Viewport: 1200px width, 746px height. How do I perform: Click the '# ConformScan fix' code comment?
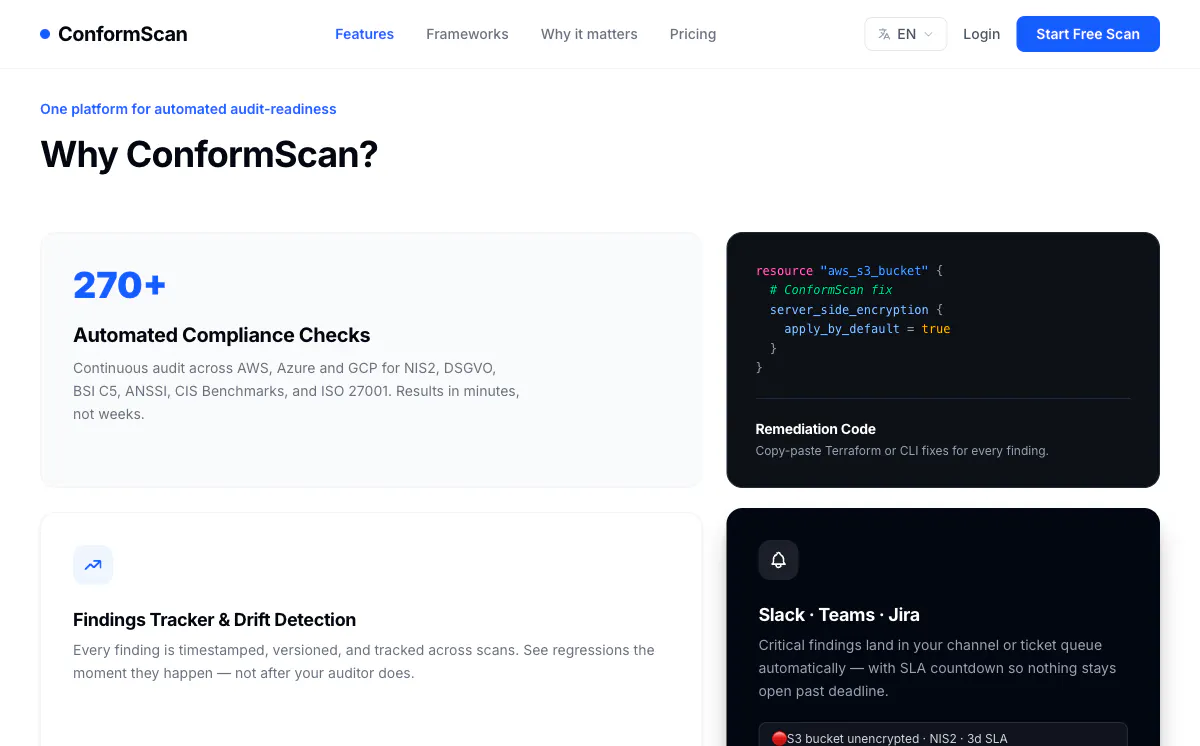coord(831,290)
